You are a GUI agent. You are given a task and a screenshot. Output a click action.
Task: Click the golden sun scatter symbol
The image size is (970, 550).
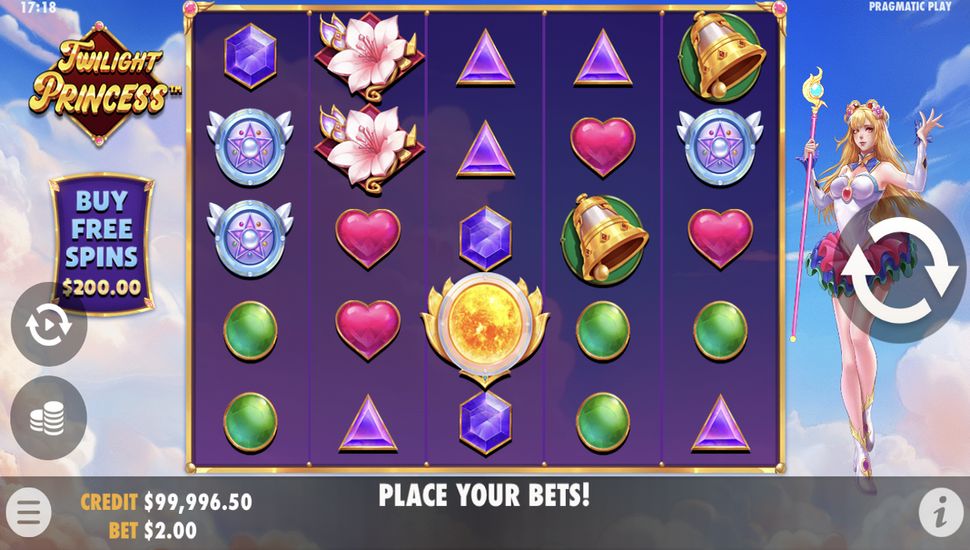click(485, 328)
